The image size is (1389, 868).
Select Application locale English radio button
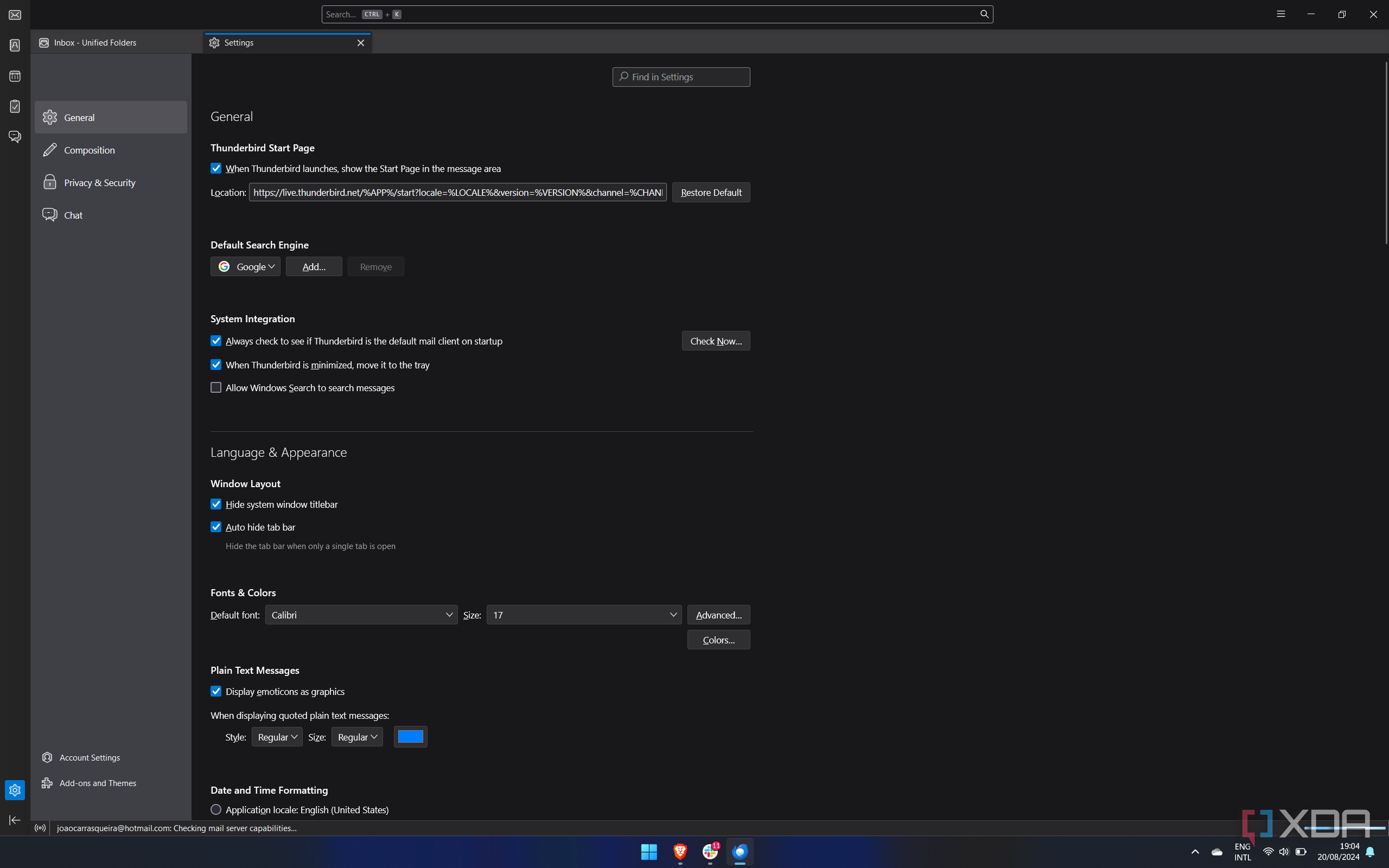coord(216,809)
